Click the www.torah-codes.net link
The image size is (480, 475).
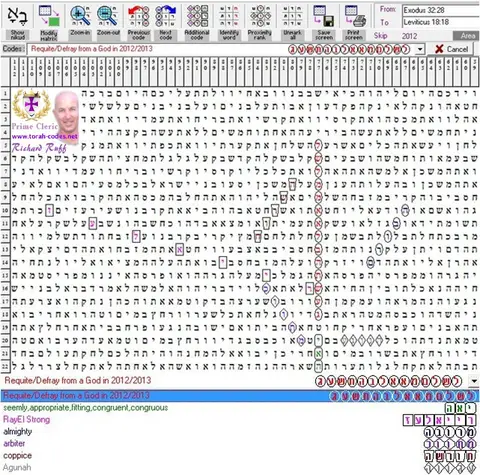pos(45,136)
